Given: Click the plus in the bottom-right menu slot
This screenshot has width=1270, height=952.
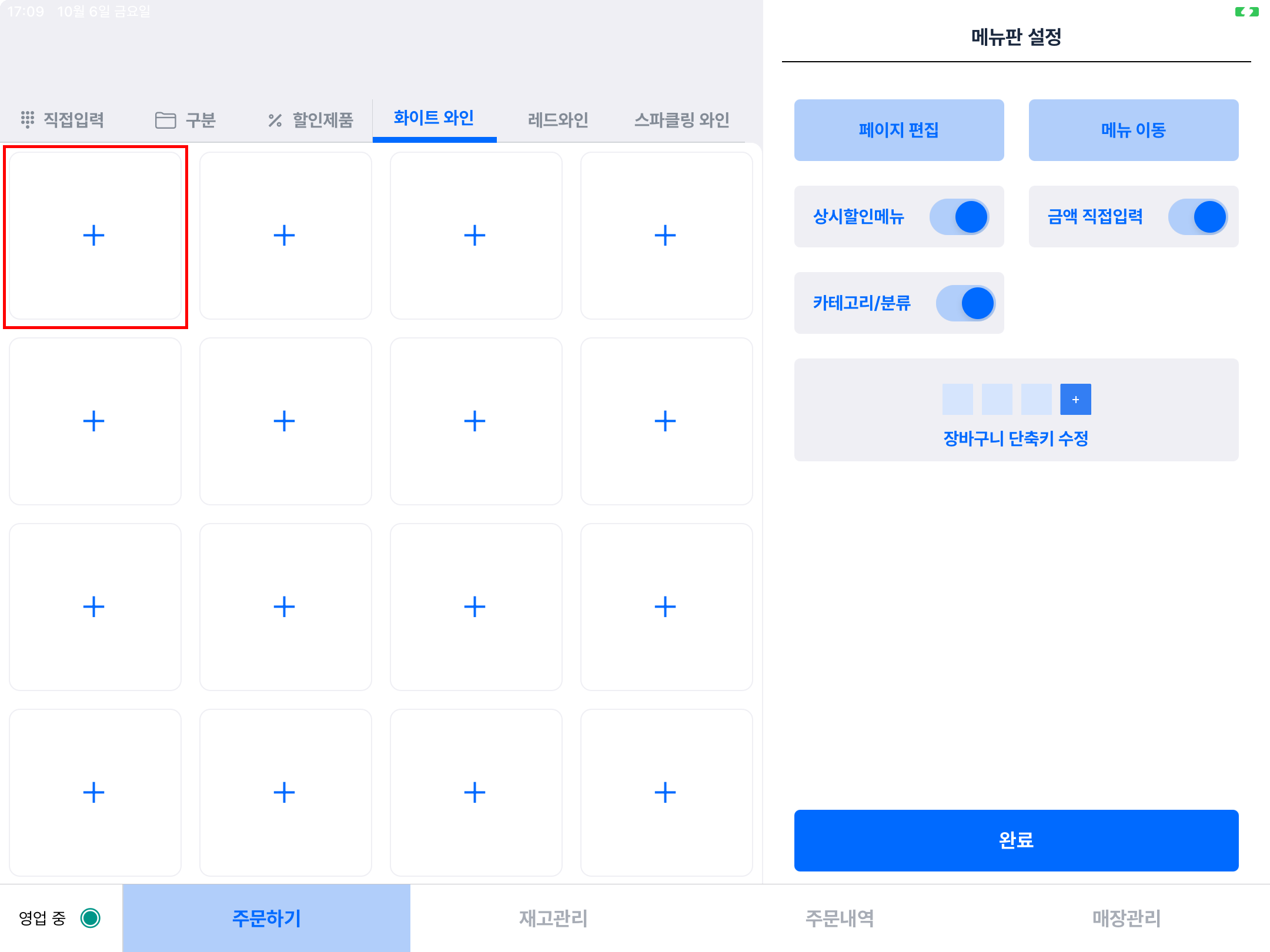Looking at the screenshot, I should (666, 792).
